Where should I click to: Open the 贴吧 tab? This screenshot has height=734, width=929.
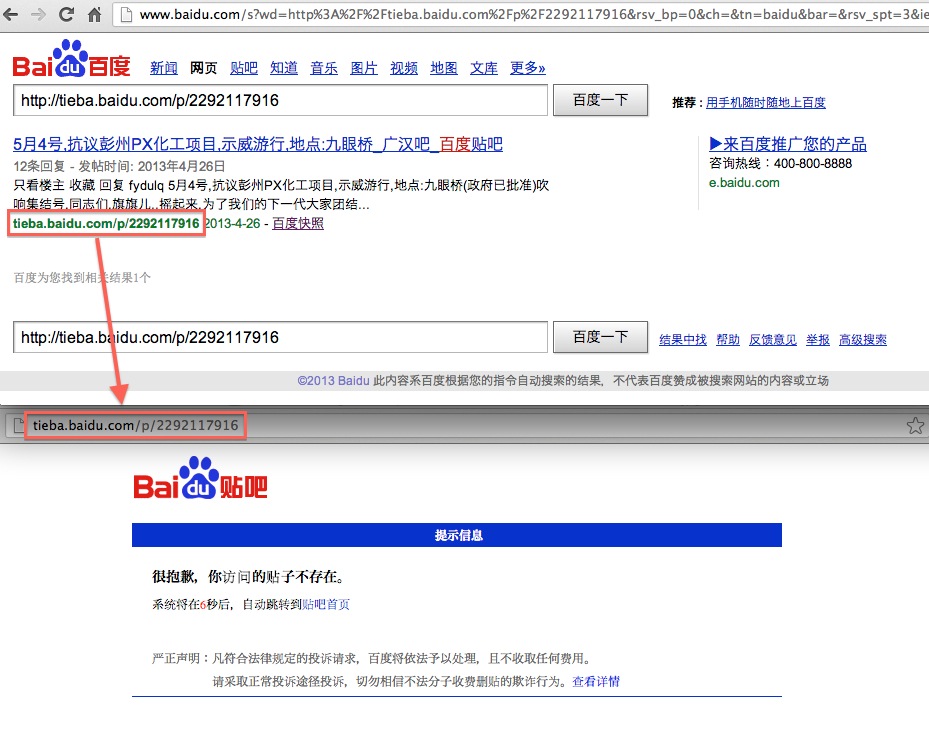244,68
